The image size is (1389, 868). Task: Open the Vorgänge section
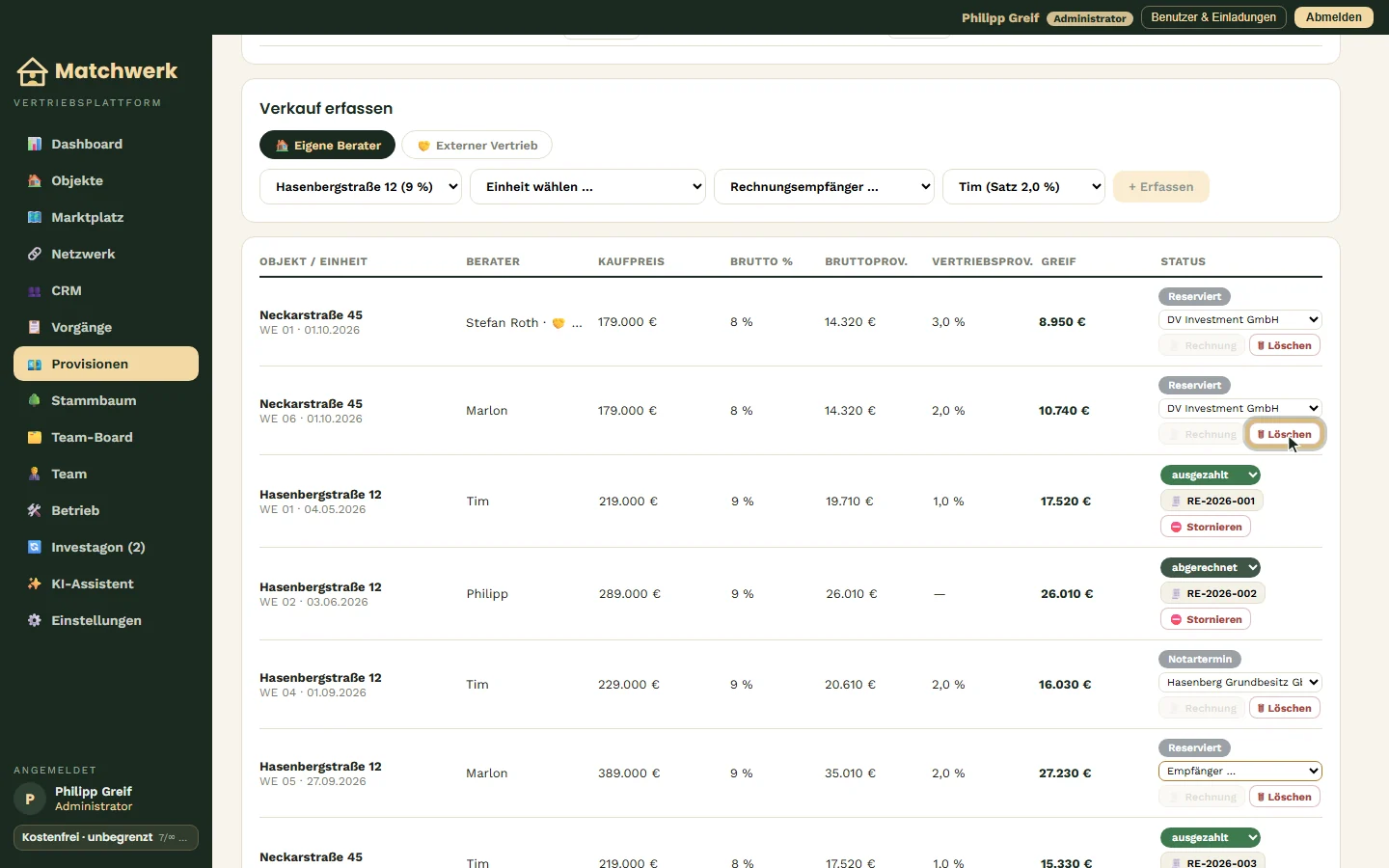click(x=106, y=327)
